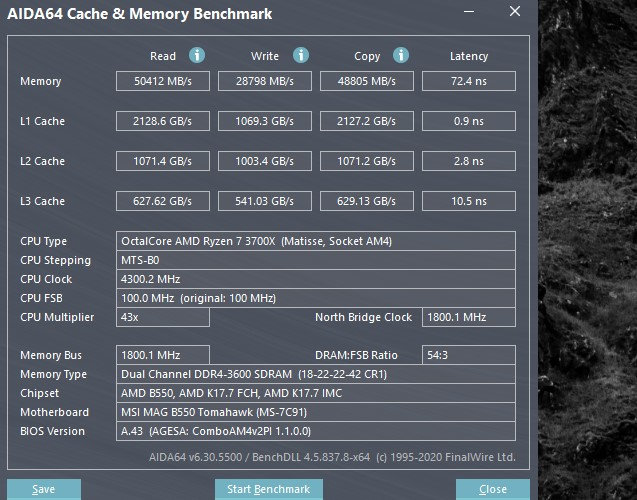
Task: Select L2 Cache latency 2.8 ns
Action: coord(469,161)
